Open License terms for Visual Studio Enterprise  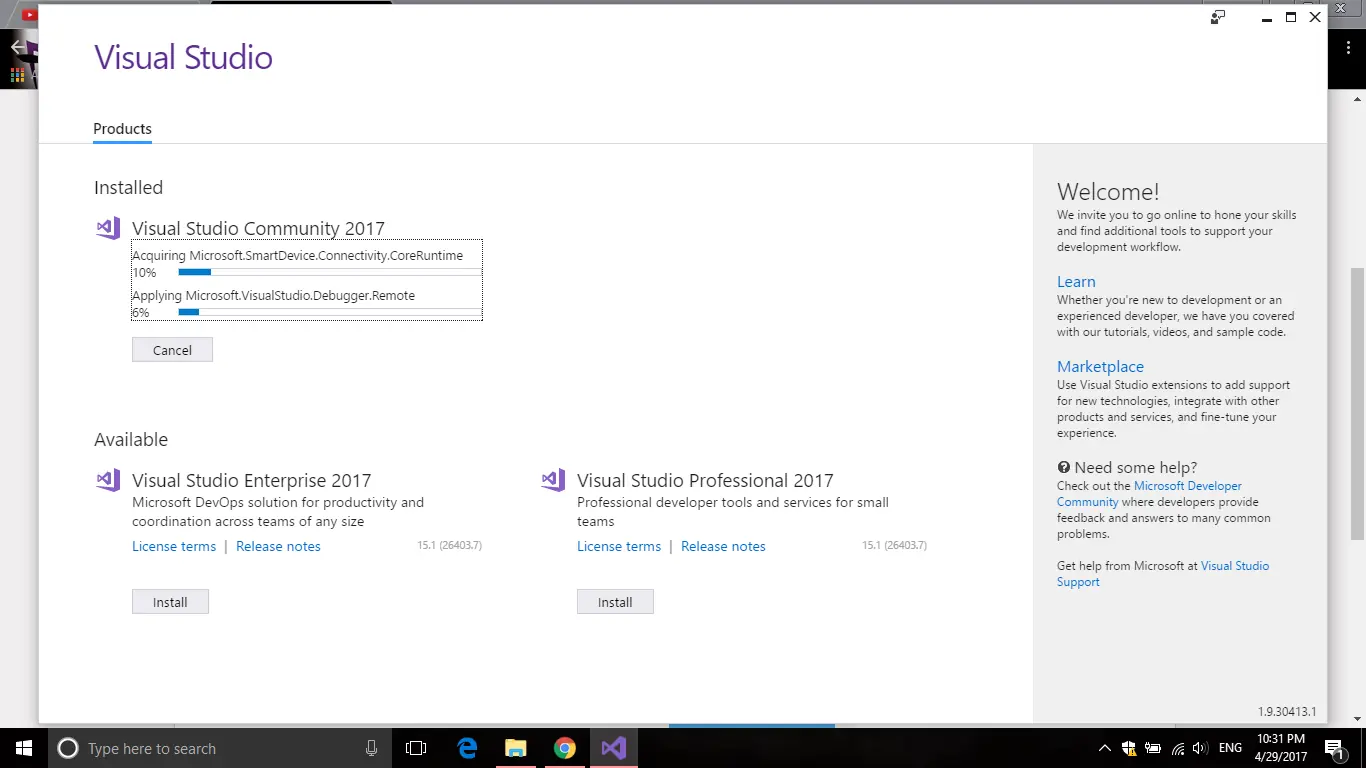pos(174,546)
